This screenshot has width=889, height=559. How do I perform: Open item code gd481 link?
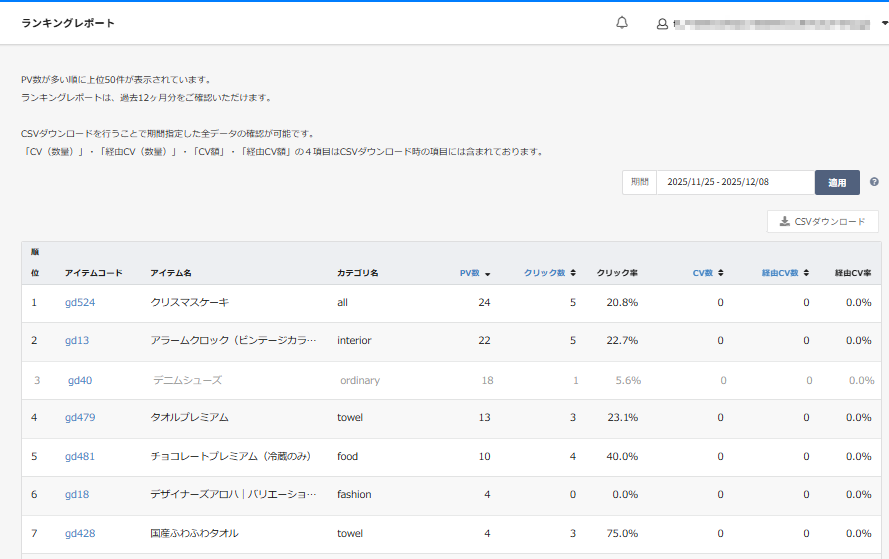click(80, 457)
